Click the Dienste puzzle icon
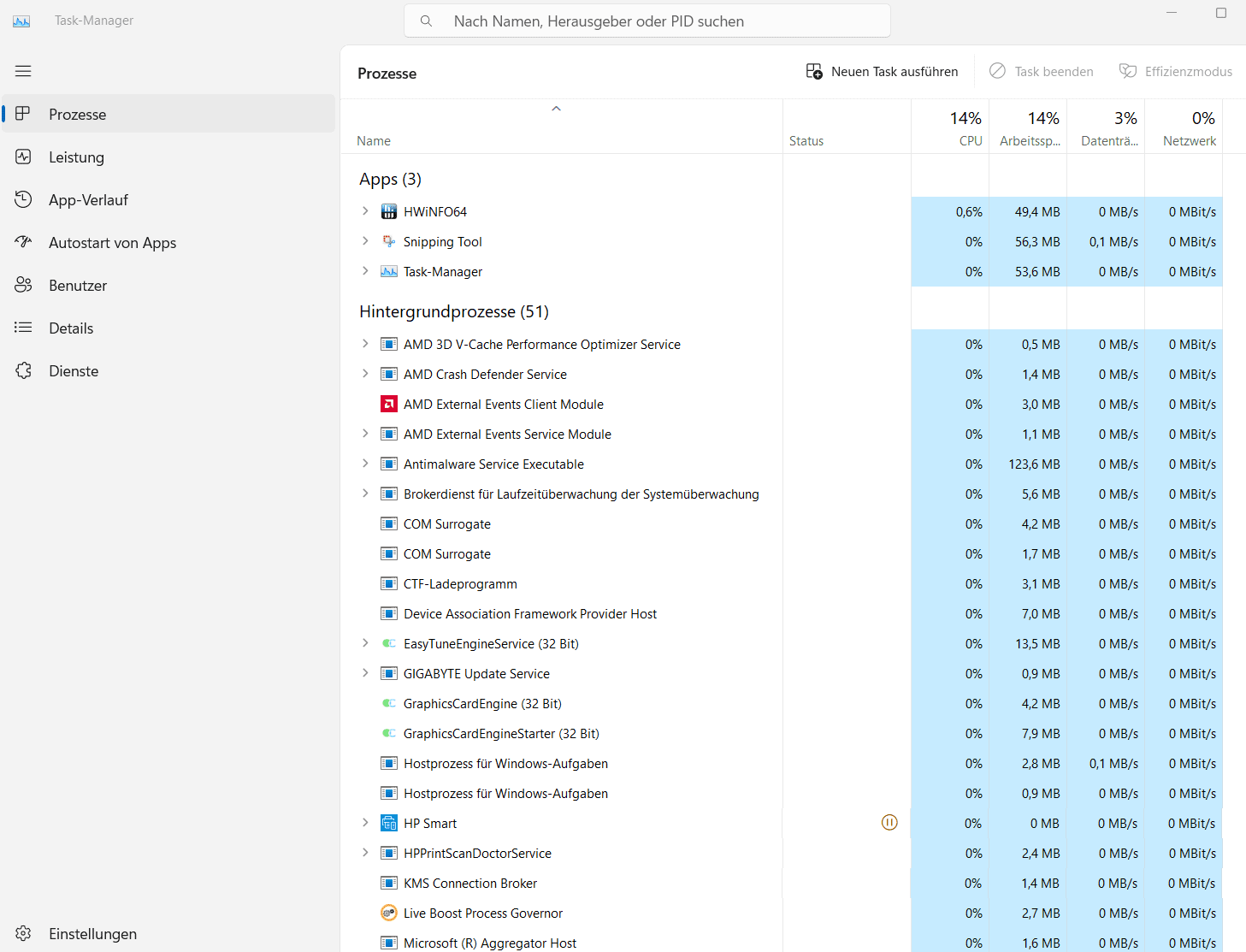Screen dimensions: 1246x952 click(x=23, y=370)
